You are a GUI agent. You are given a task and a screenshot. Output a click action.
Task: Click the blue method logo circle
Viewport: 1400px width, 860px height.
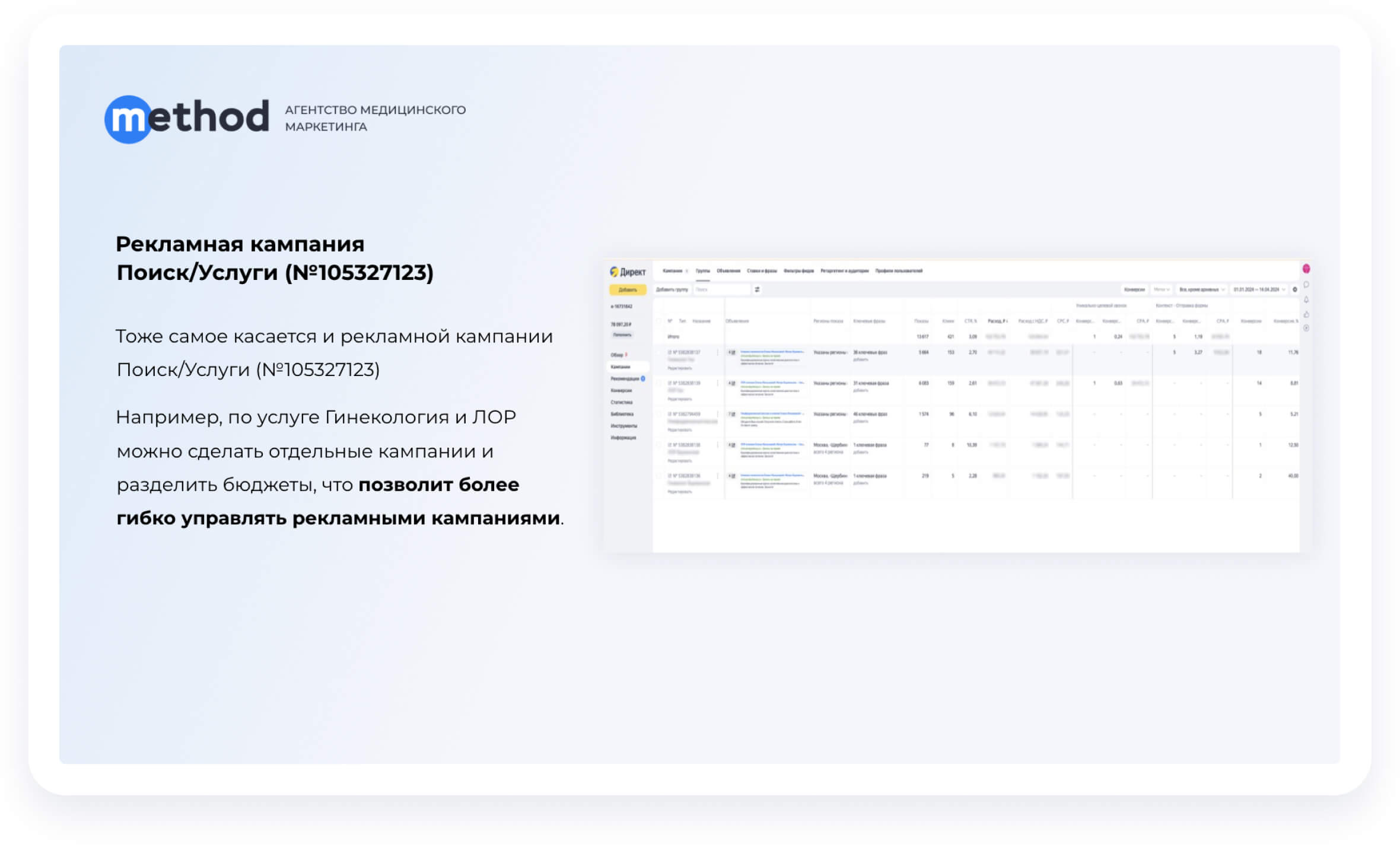(128, 119)
